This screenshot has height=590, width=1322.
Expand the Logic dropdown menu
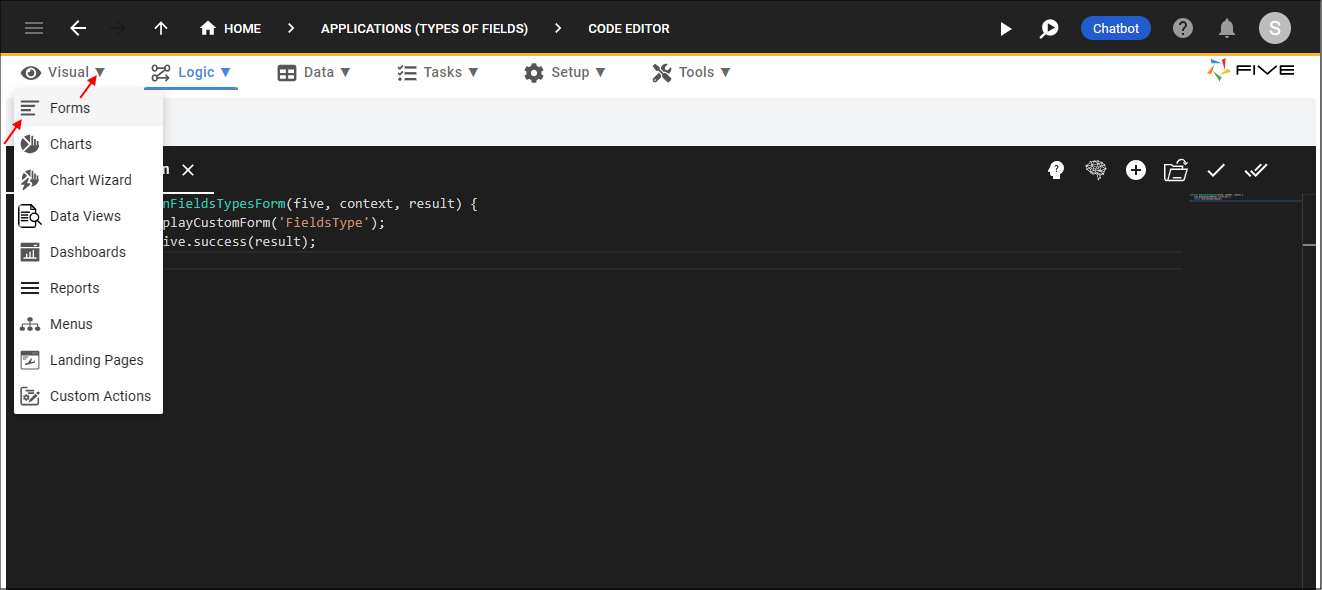point(191,72)
